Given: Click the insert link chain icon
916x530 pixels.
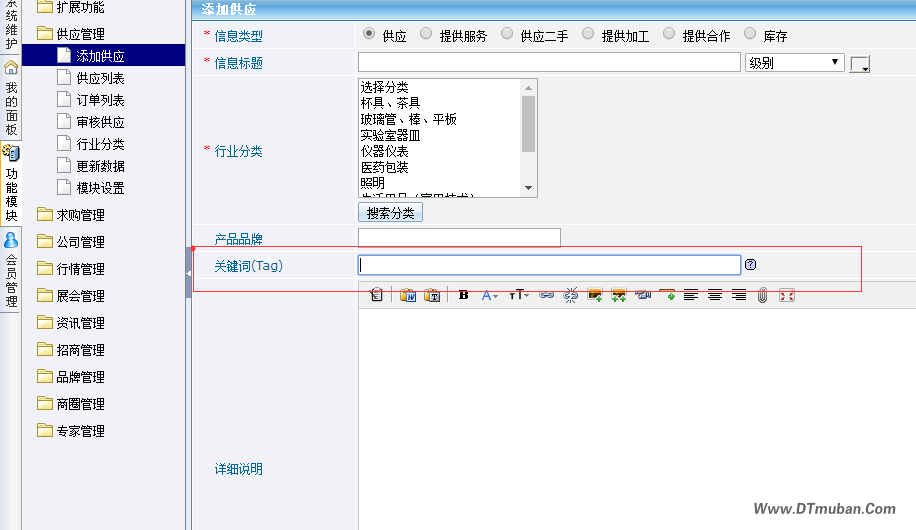Looking at the screenshot, I should point(546,295).
